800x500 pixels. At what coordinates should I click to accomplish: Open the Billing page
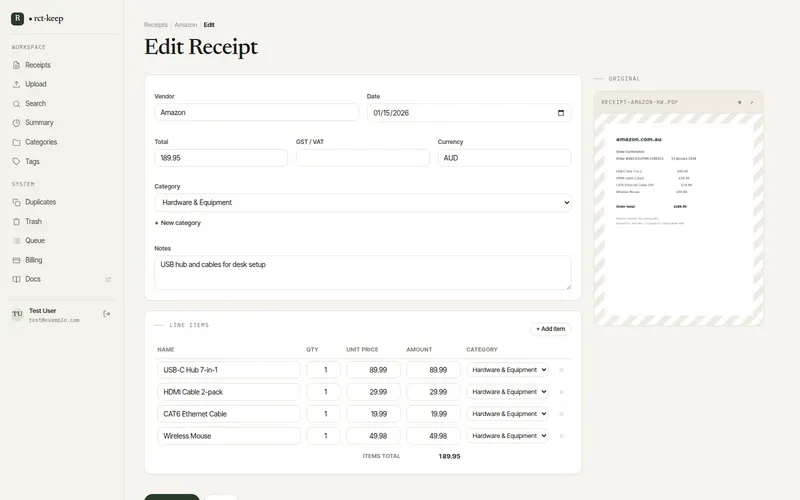[34, 260]
